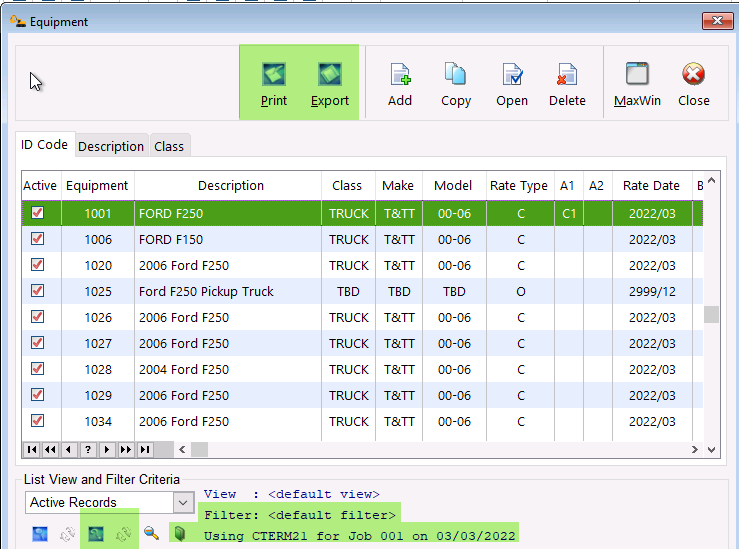
Task: Click the grid vertical scroll down arrow
Action: point(712,450)
